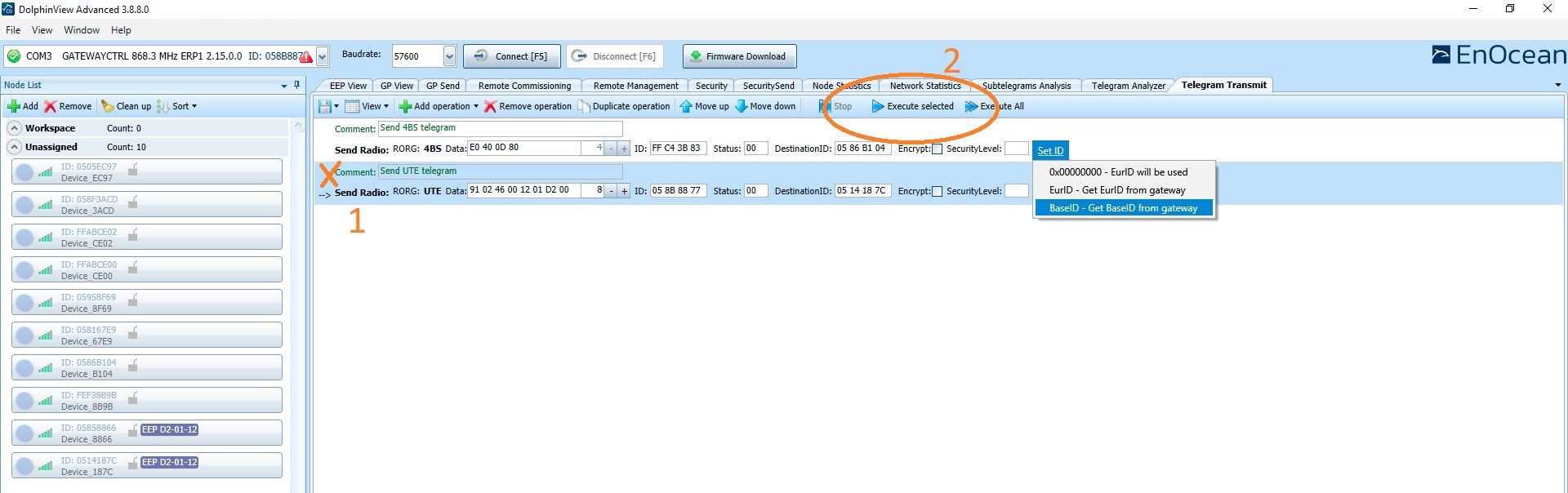Image resolution: width=1568 pixels, height=493 pixels.
Task: Select 0x00000000 - EurID will be used
Action: pos(1124,172)
